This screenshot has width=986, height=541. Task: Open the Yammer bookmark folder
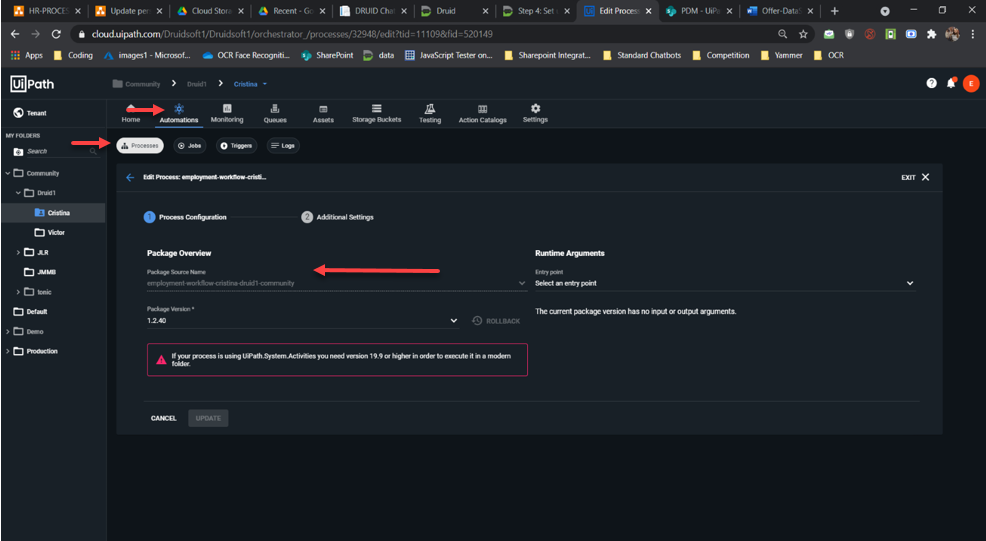(x=782, y=55)
